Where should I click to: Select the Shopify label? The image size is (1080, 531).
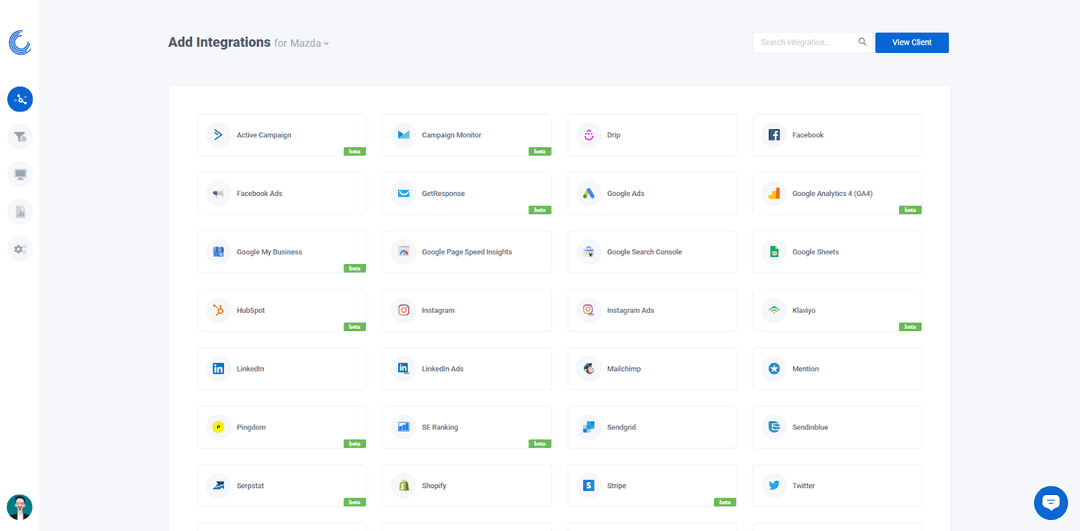coord(434,487)
